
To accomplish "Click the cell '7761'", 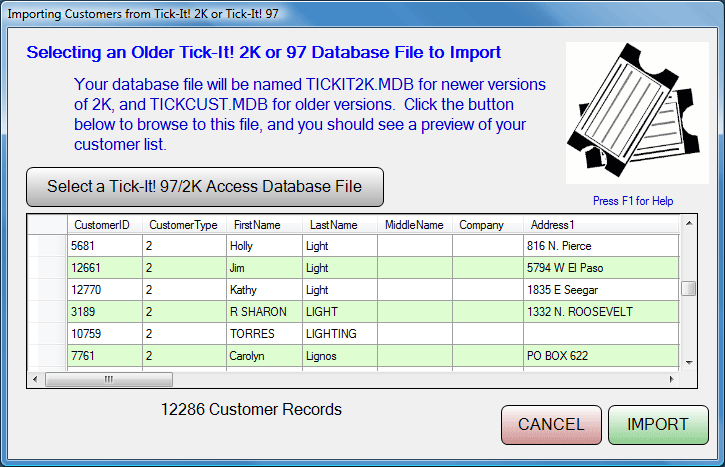I will (x=105, y=356).
